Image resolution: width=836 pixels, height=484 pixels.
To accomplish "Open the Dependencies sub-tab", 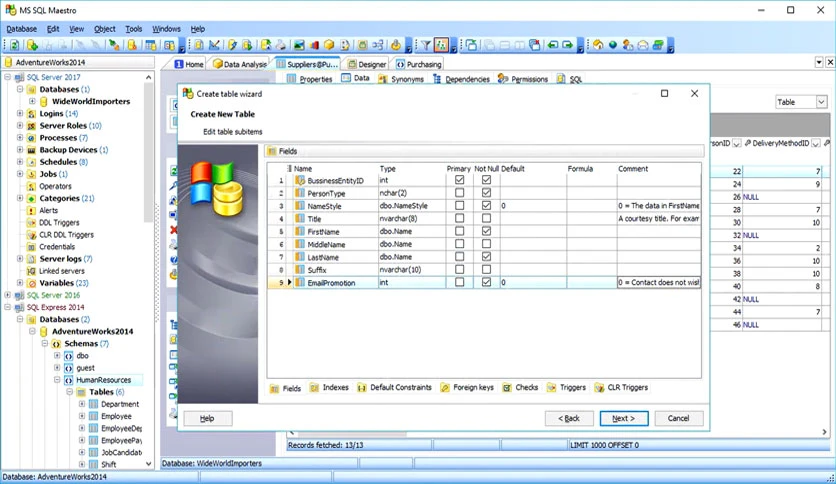I will (x=461, y=79).
